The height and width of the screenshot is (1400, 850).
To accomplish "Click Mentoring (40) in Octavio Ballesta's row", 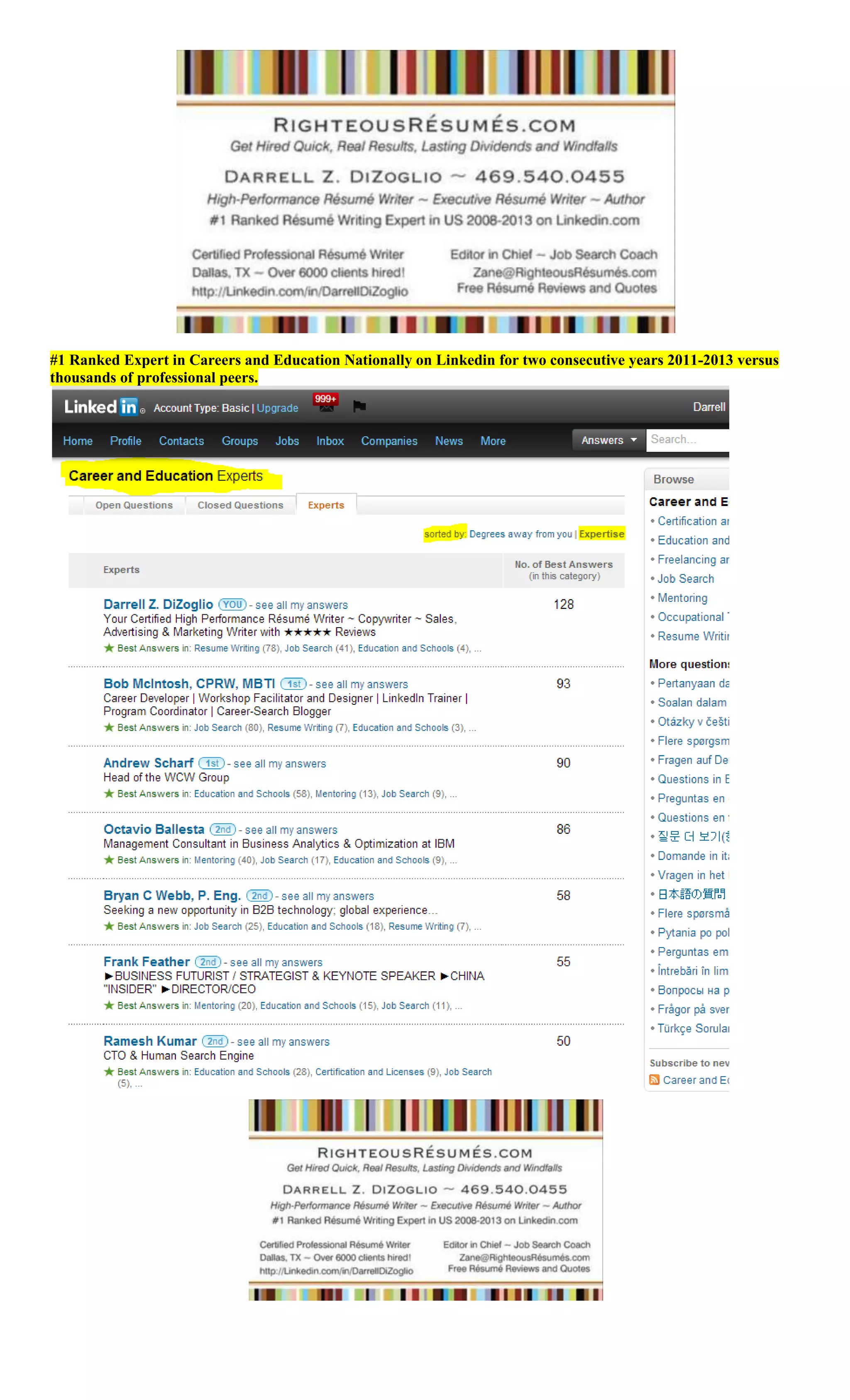I will 225,860.
